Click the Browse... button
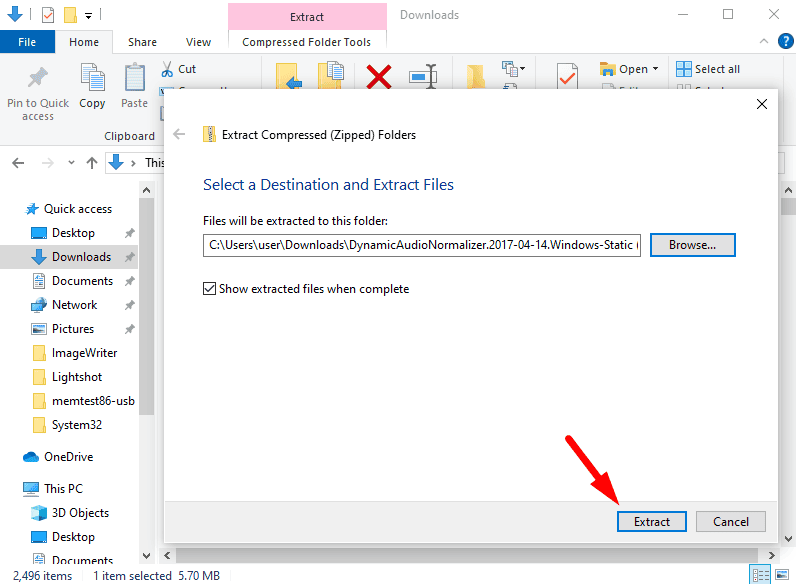The width and height of the screenshot is (796, 584). 692,245
